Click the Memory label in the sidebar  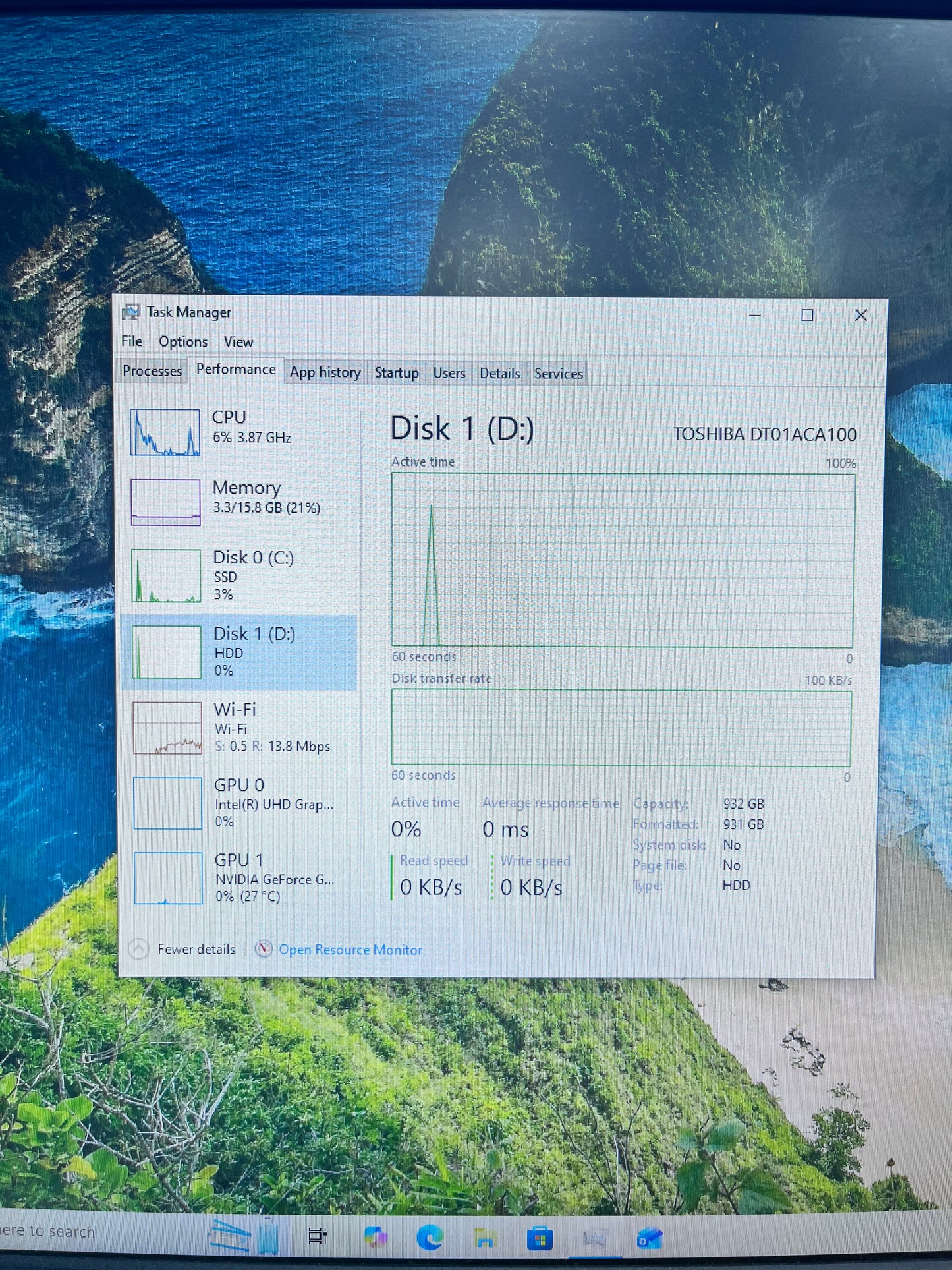(246, 488)
